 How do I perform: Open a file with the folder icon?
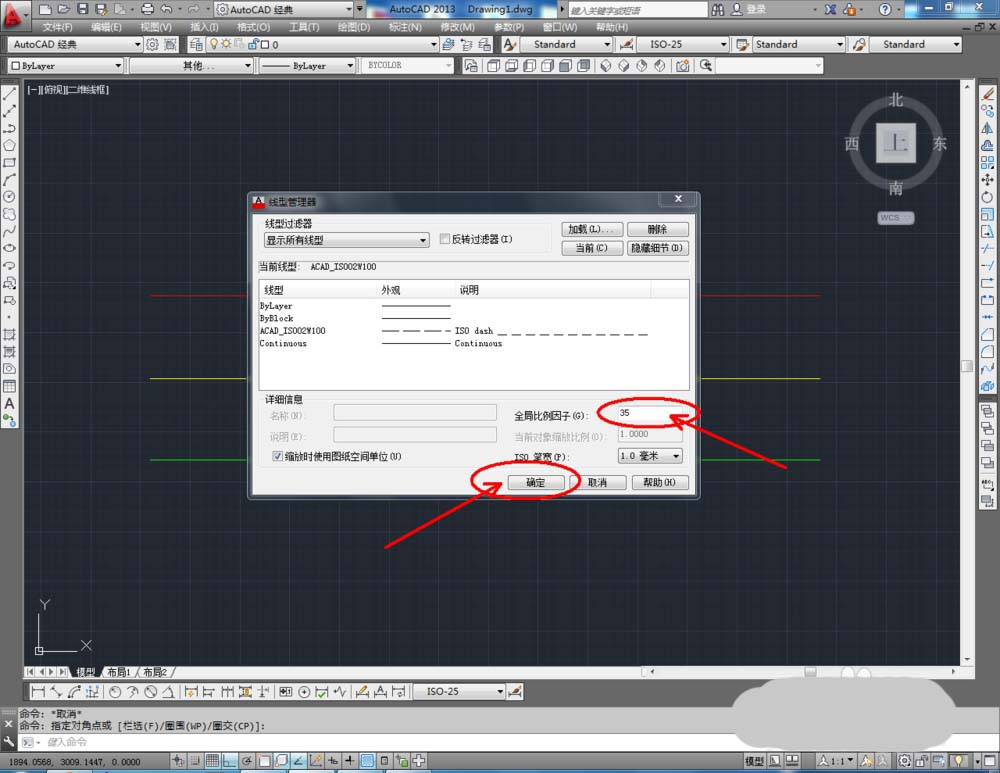point(62,9)
